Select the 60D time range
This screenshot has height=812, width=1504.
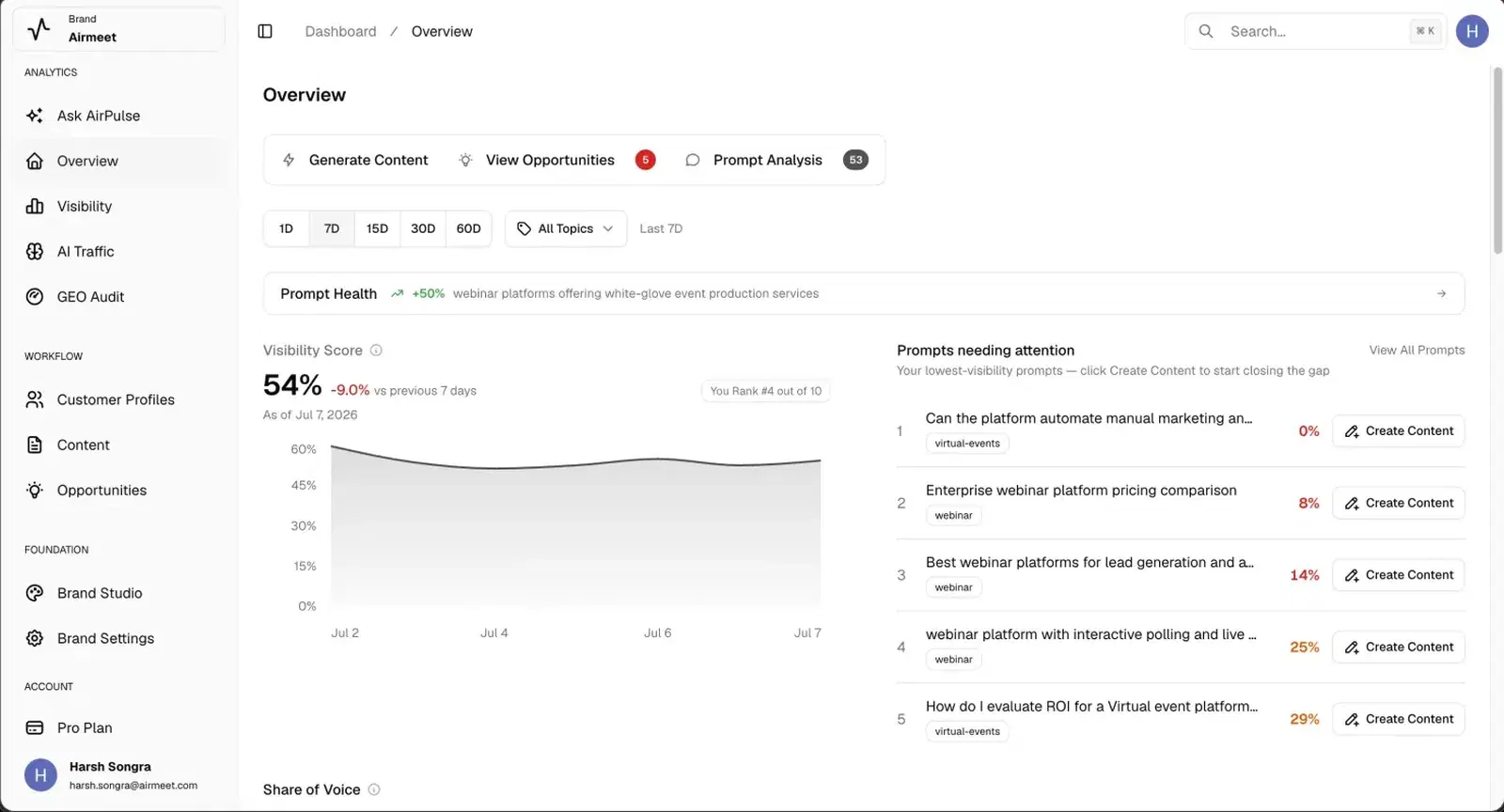[468, 228]
